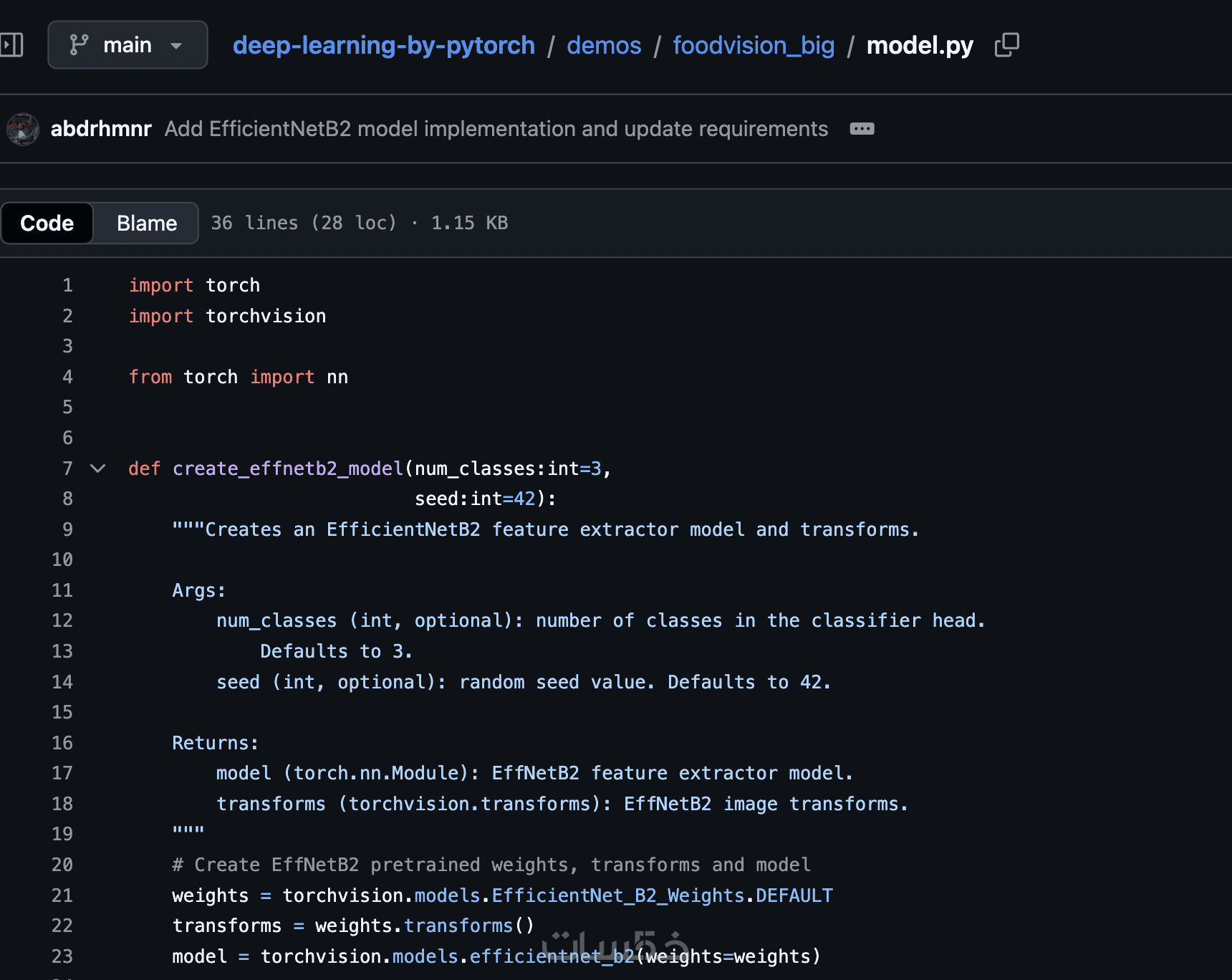
Task: Copy file path using the copy icon
Action: point(1006,45)
